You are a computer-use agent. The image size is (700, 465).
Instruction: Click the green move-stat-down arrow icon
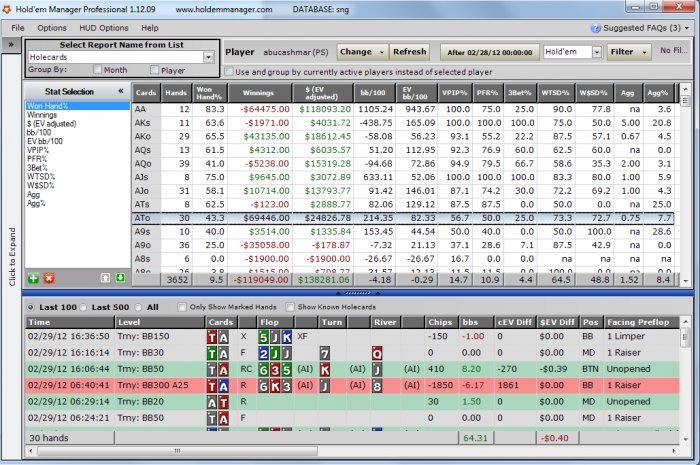click(120, 278)
